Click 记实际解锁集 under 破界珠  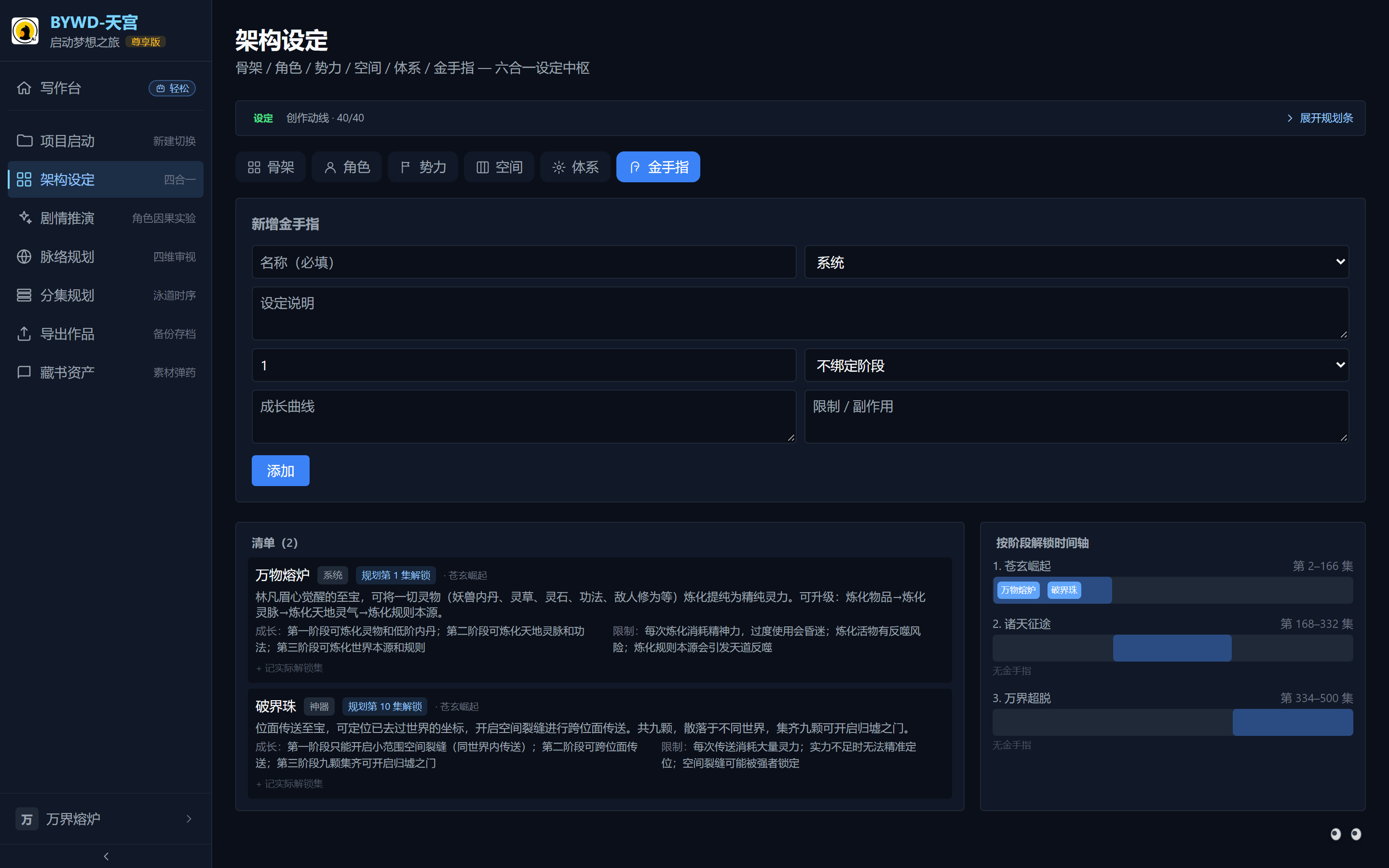[289, 784]
